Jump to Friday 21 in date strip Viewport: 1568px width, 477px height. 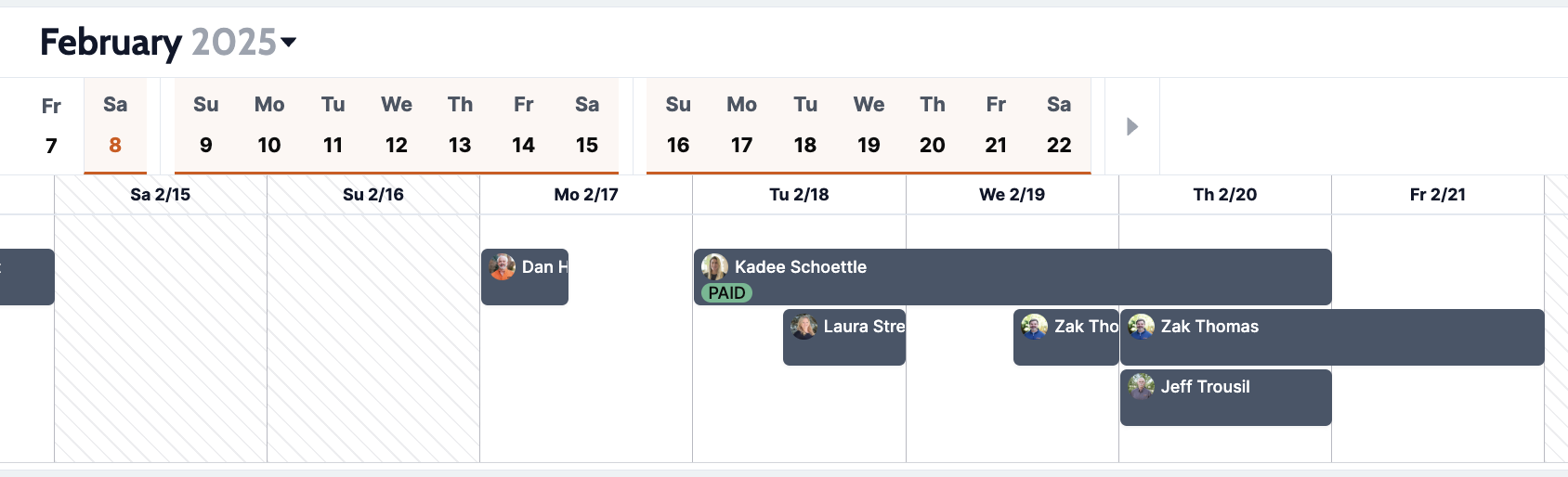(x=996, y=125)
